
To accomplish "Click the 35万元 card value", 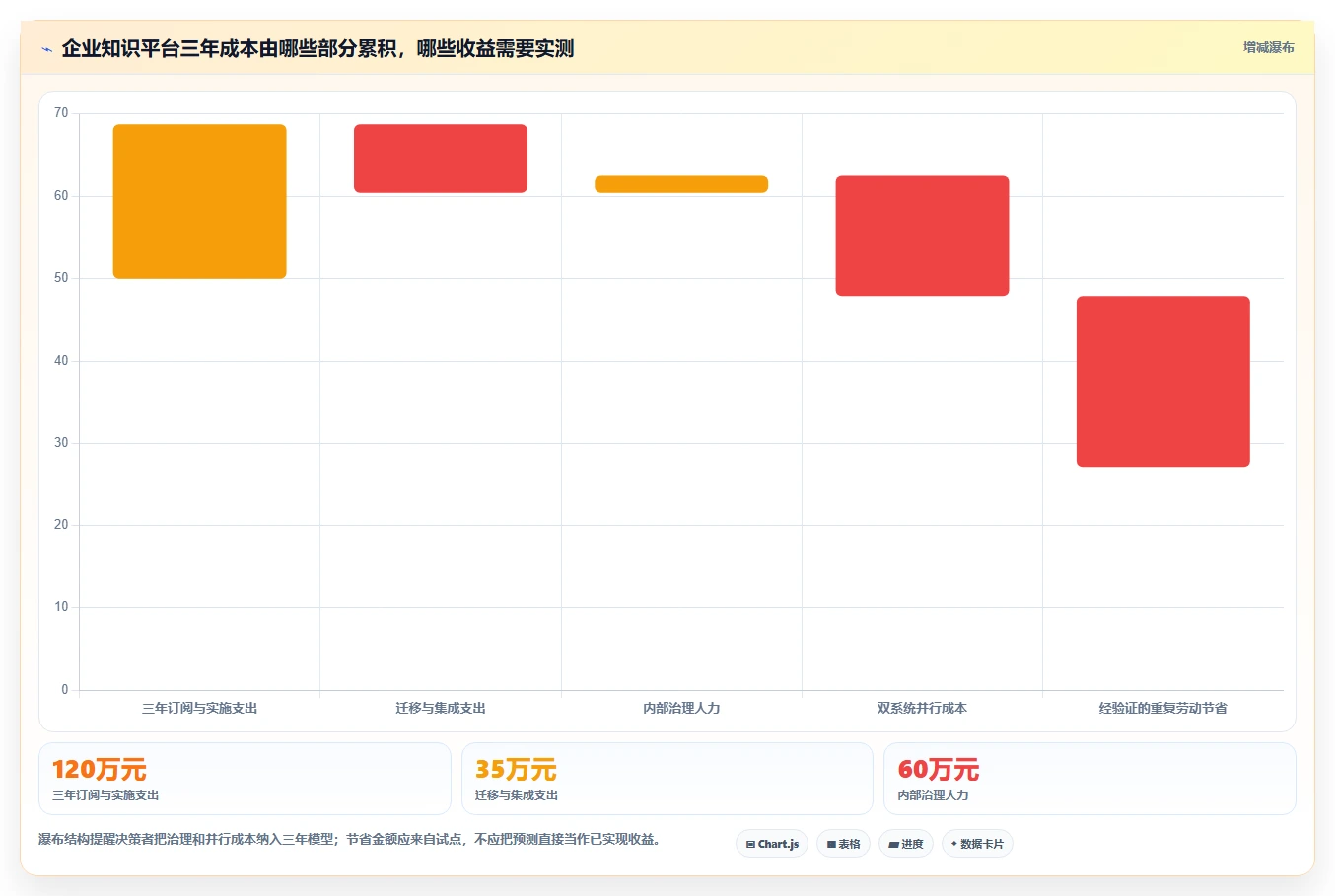I will pyautogui.click(x=516, y=769).
